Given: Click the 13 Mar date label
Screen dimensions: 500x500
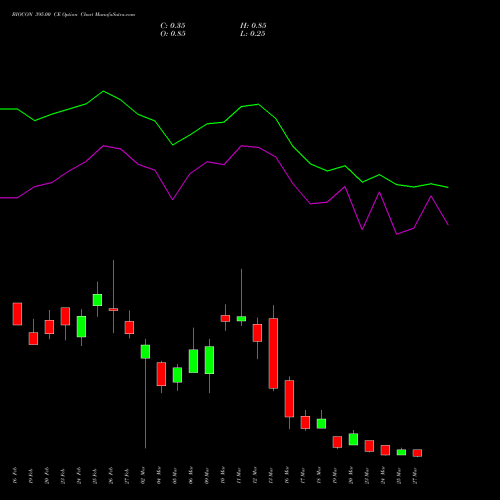Looking at the screenshot, I should pyautogui.click(x=271, y=476).
